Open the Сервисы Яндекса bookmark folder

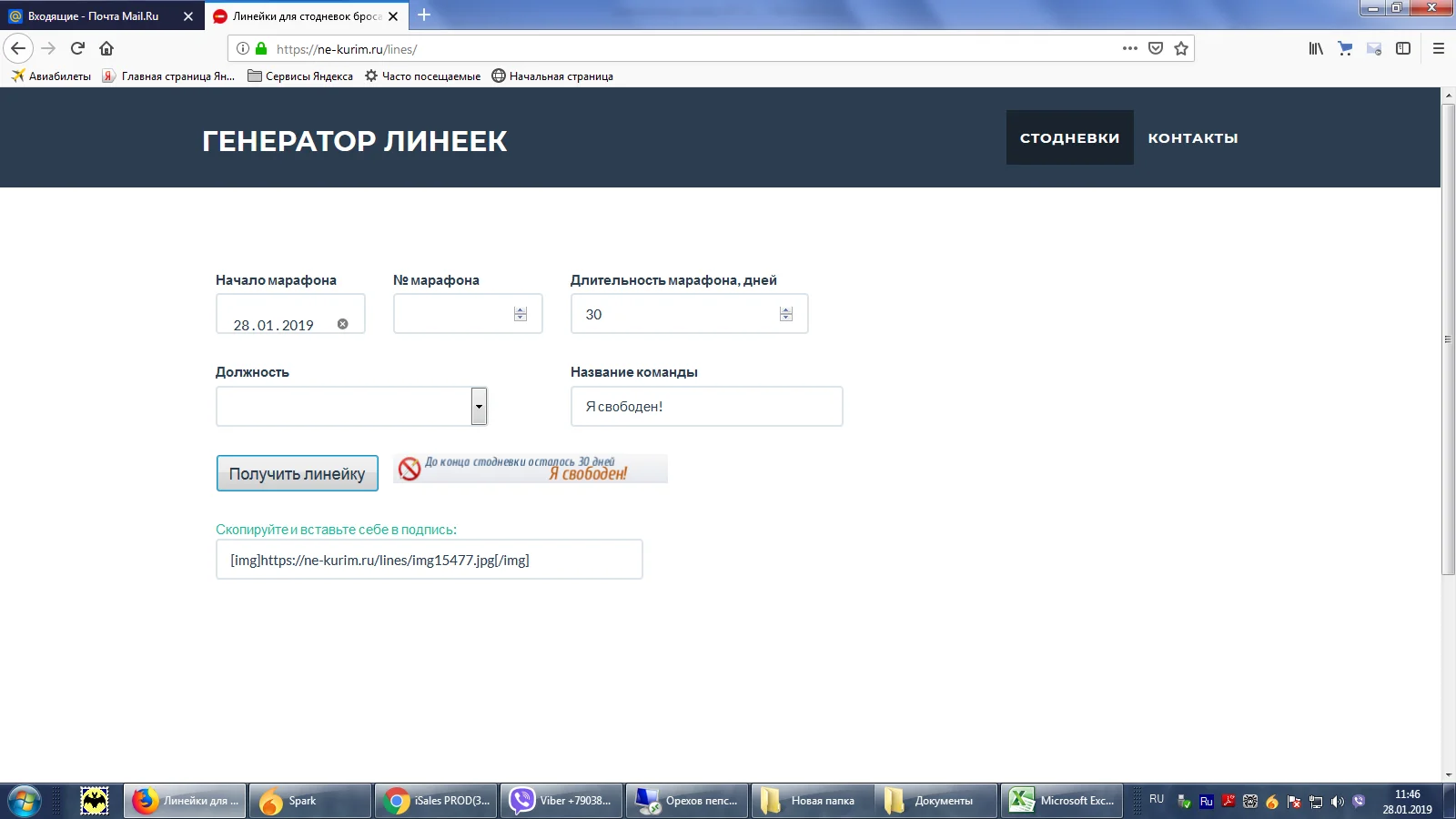click(x=300, y=76)
